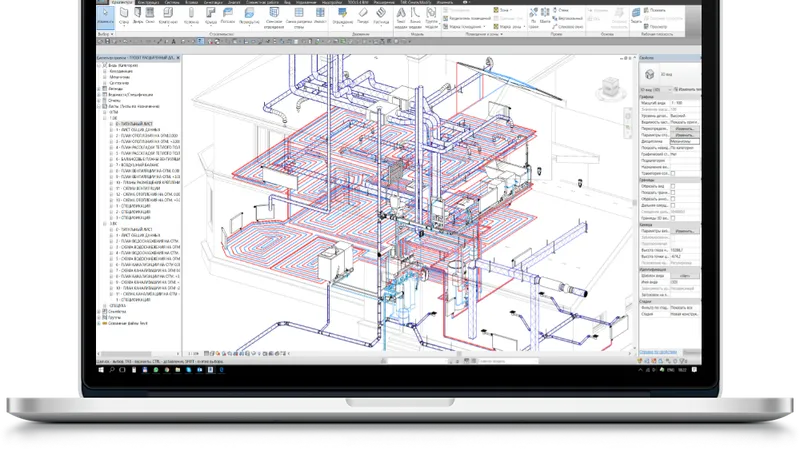This screenshot has height=450, width=800.
Task: Pick the Дверь (Door) tool
Action: [138, 16]
